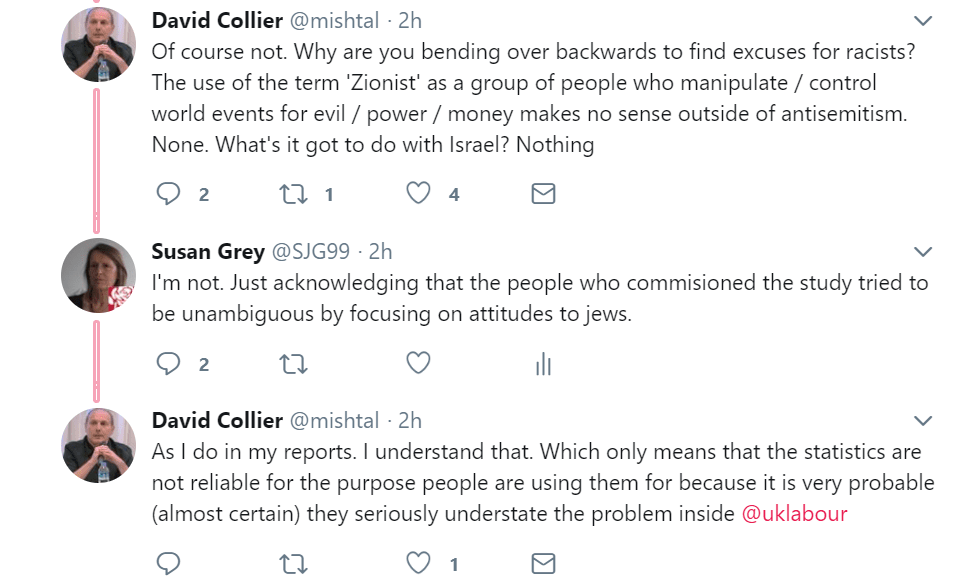View analytics for Susan Grey's tweet
Image resolution: width=960 pixels, height=586 pixels.
(543, 364)
